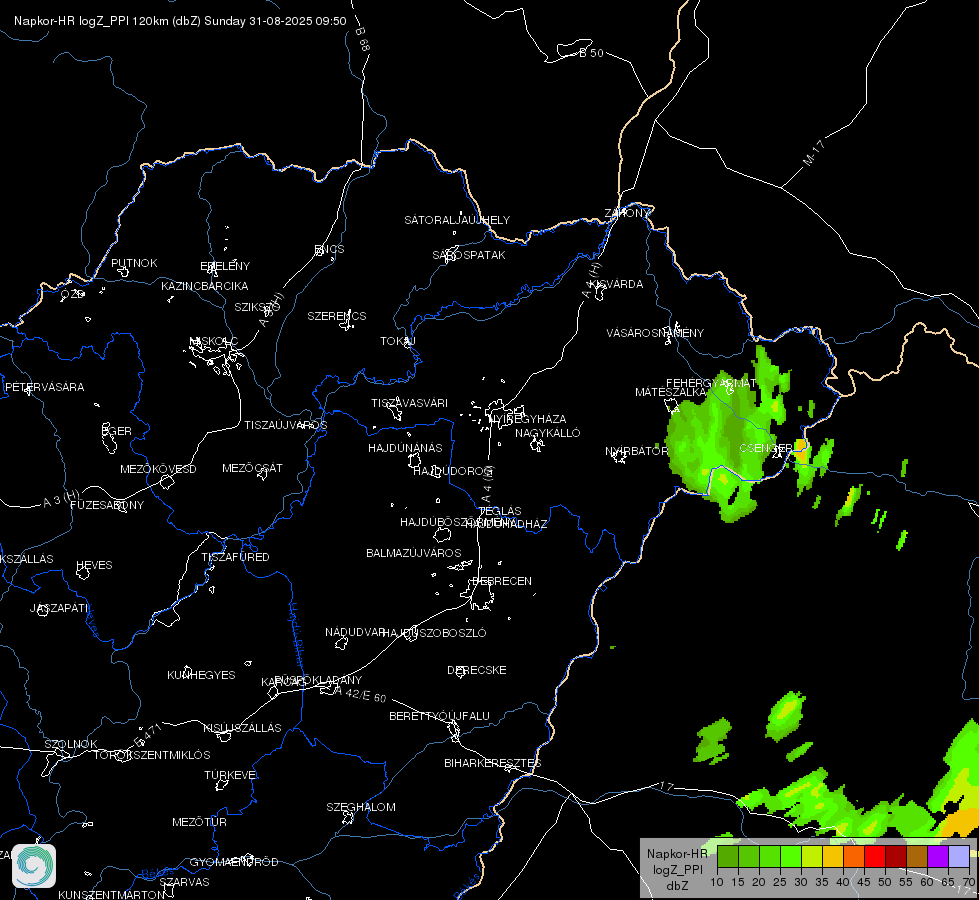Click the SÁROSPATAK city label
Viewport: 979px width, 900px height.
(469, 255)
